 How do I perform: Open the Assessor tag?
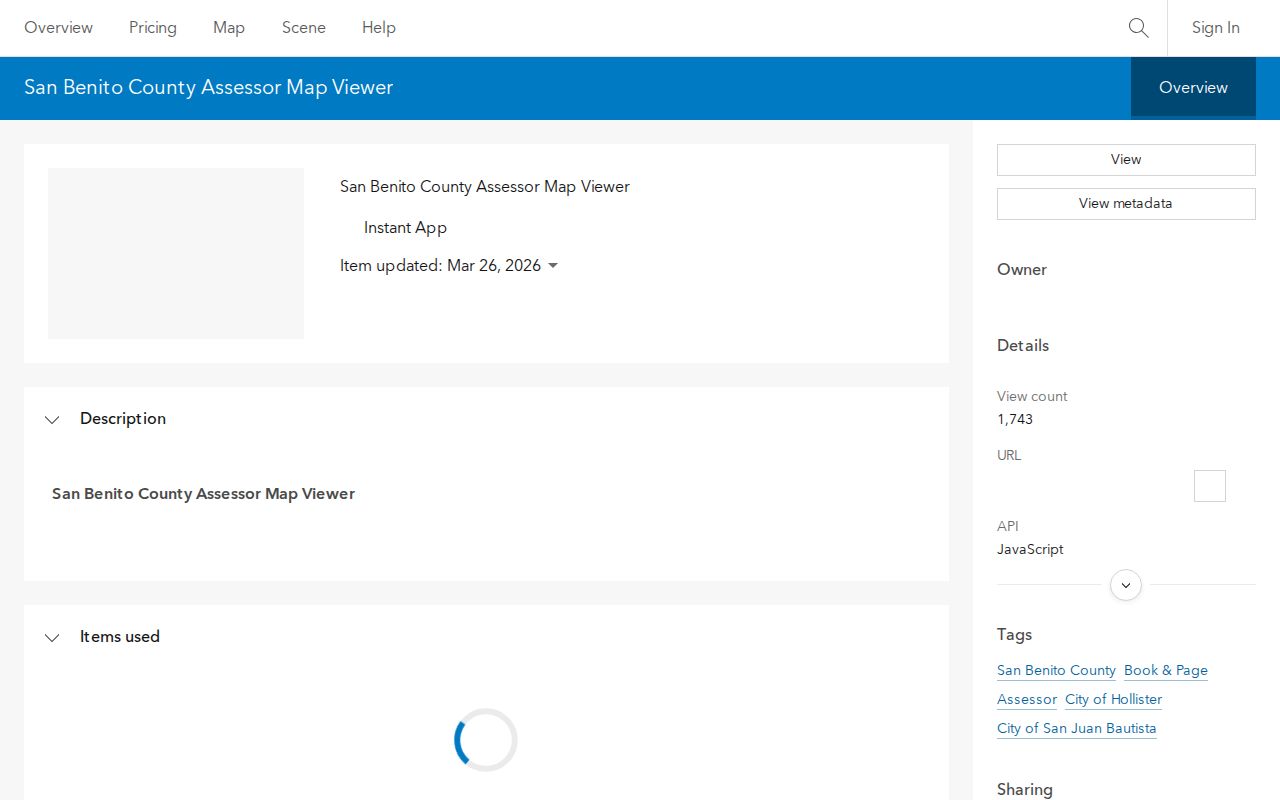(1027, 700)
